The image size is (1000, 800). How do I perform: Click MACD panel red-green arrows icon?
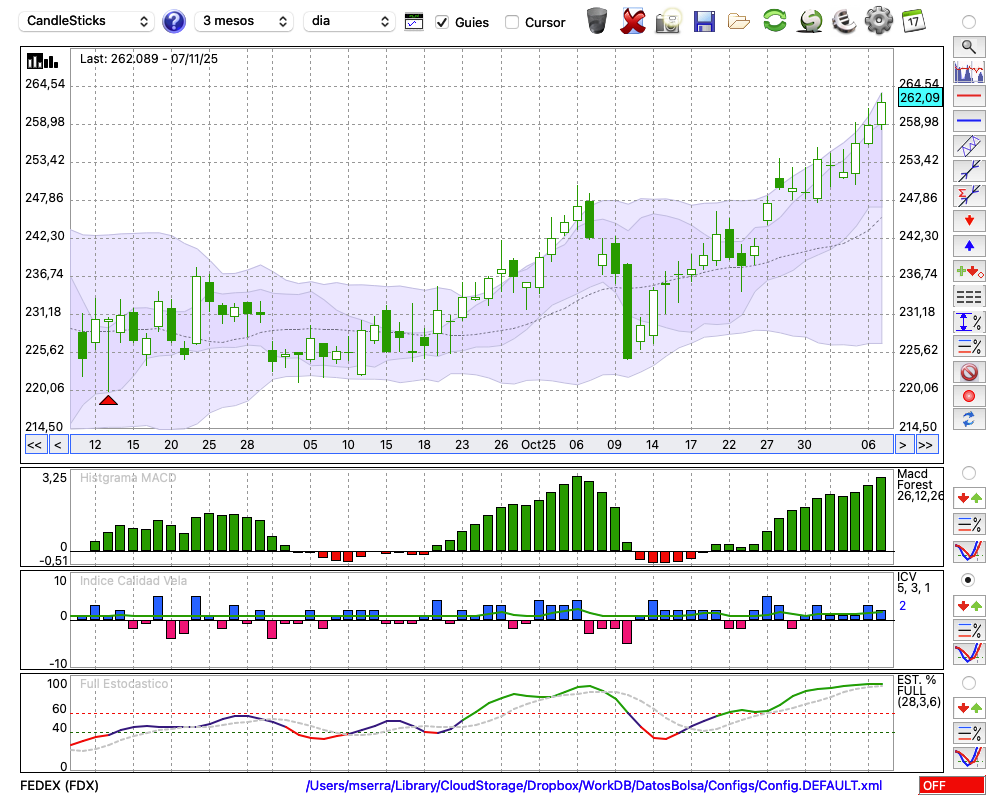tap(969, 498)
